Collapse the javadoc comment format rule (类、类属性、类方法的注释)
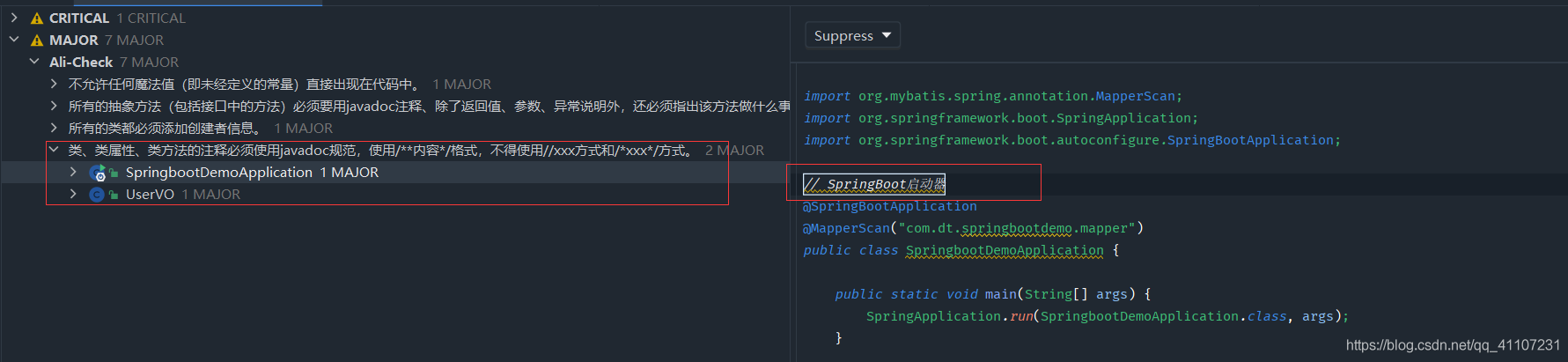Image resolution: width=1568 pixels, height=362 pixels. [x=55, y=150]
